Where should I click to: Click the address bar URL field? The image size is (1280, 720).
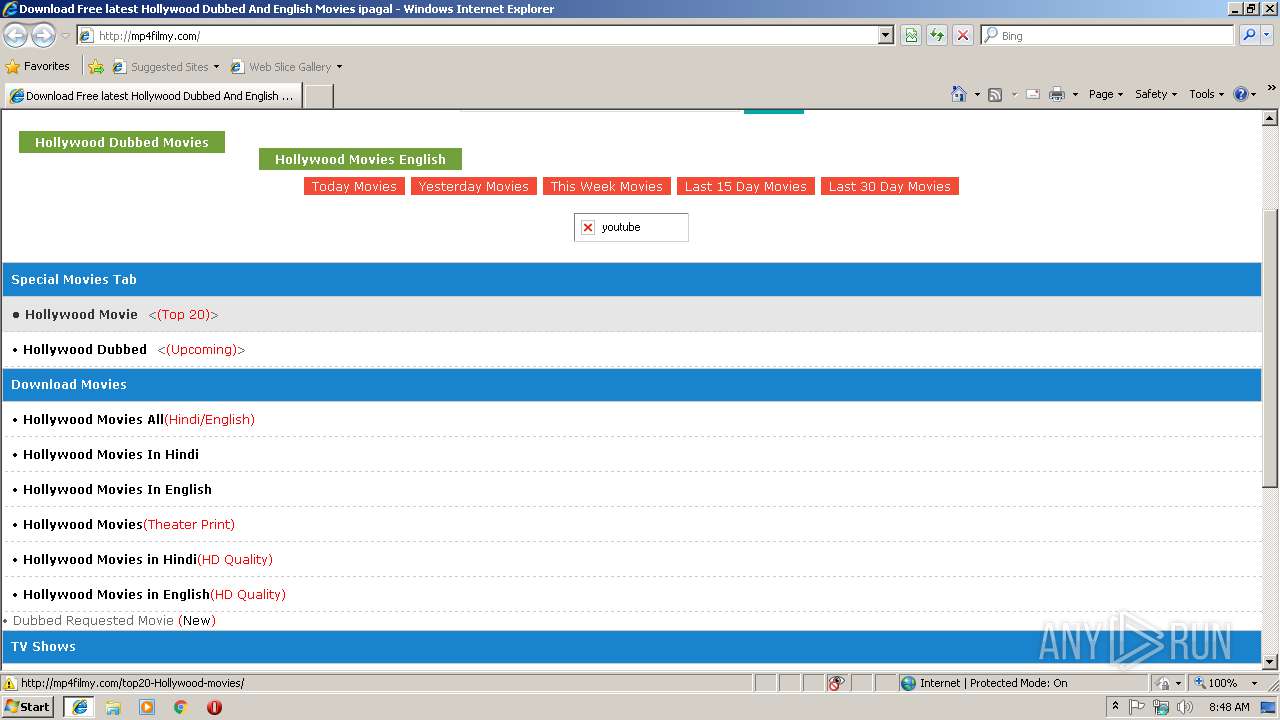point(485,35)
